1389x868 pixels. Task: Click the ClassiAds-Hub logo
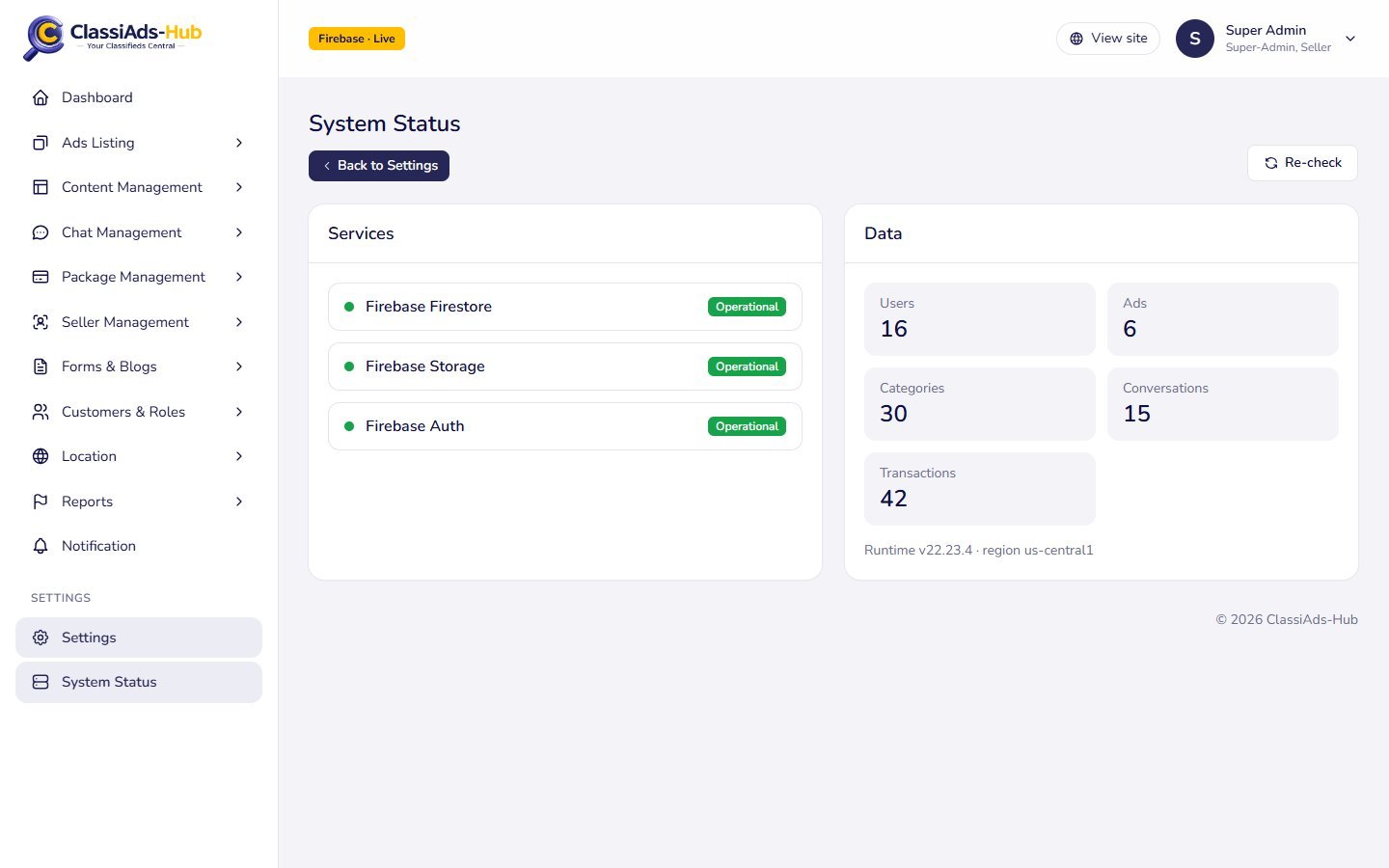click(x=112, y=39)
